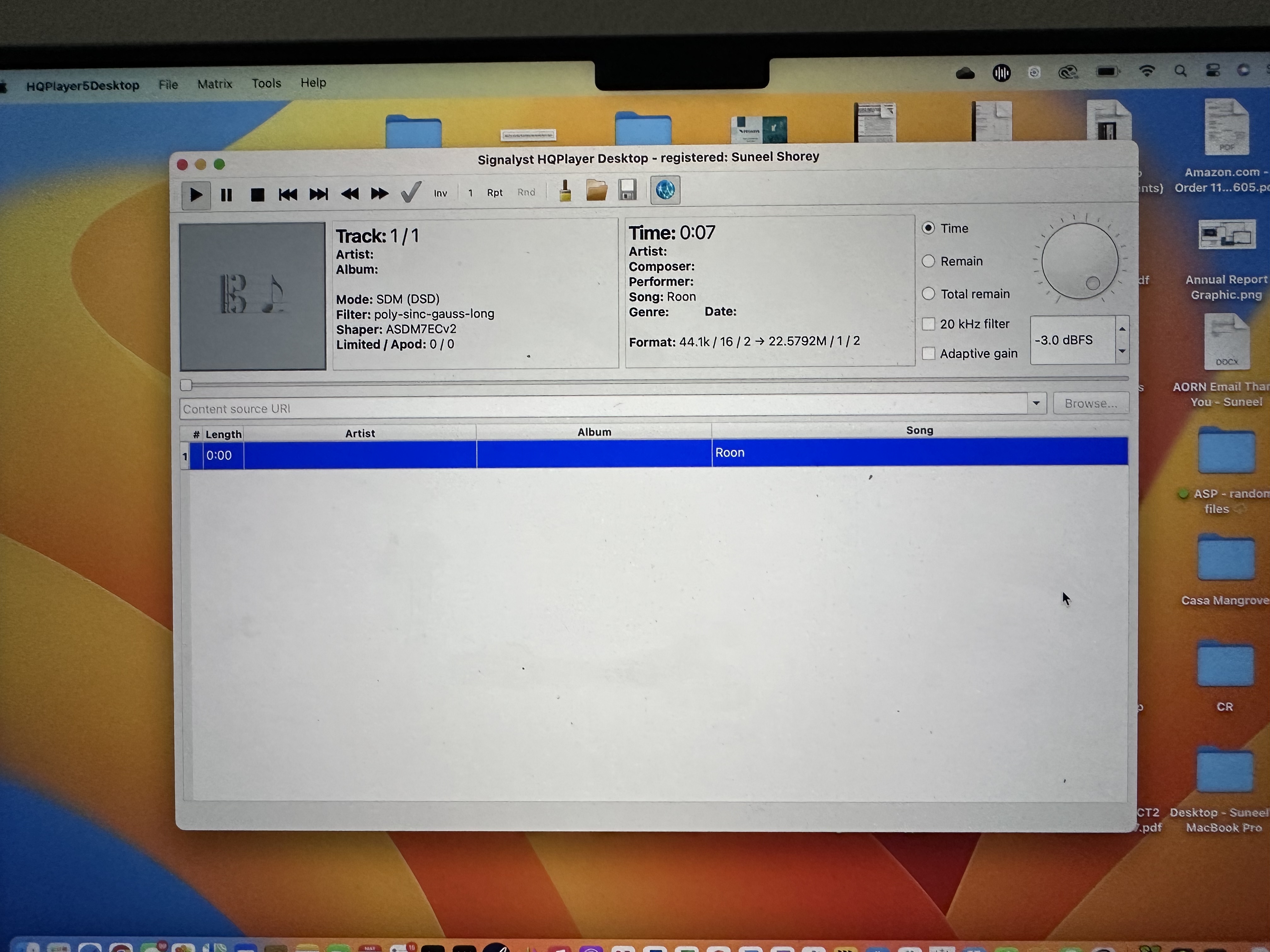Open the File menu
This screenshot has width=1270, height=952.
click(x=168, y=84)
